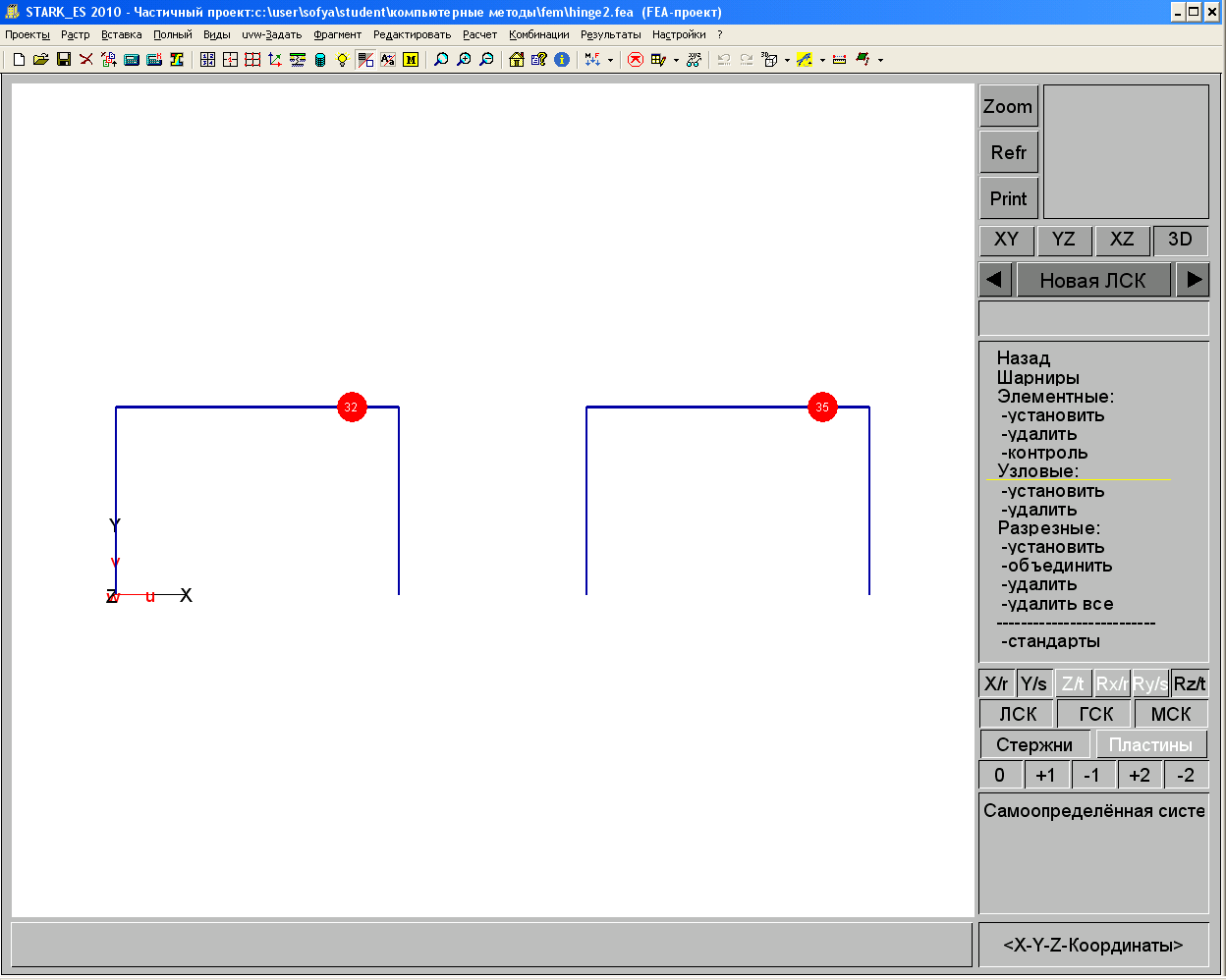Select the ГСК coordinate system
The image size is (1226, 980).
tap(1095, 714)
